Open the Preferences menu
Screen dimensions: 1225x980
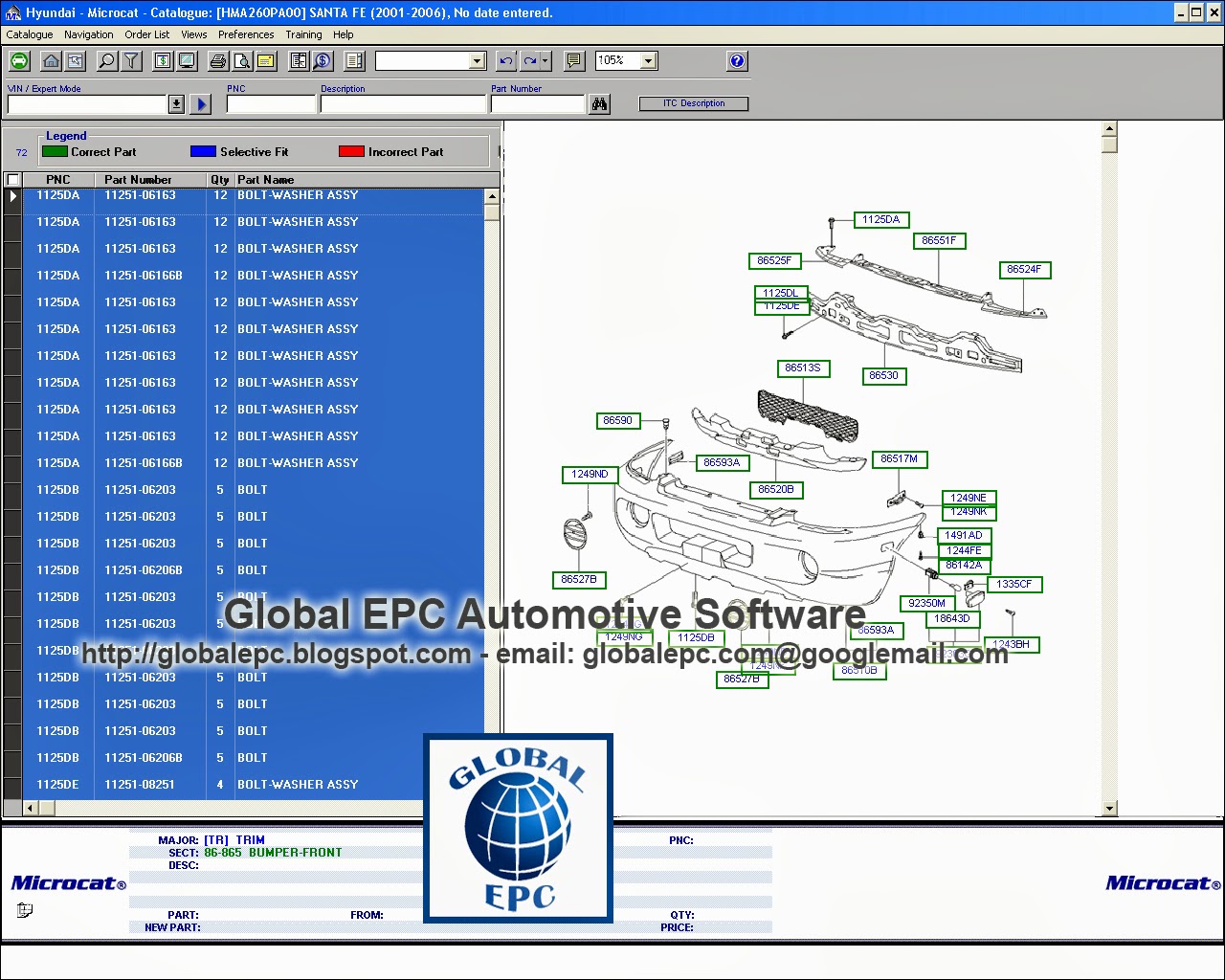tap(246, 34)
